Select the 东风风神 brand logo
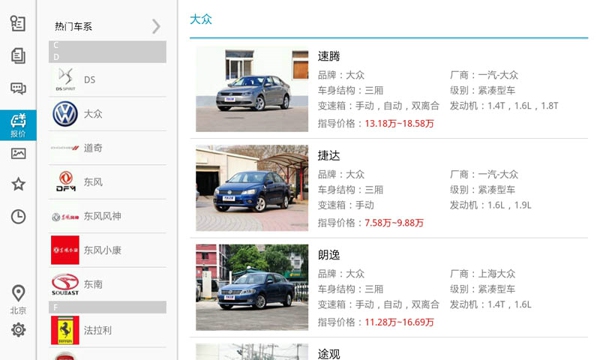Image resolution: width=600 pixels, height=360 pixels. [x=65, y=217]
